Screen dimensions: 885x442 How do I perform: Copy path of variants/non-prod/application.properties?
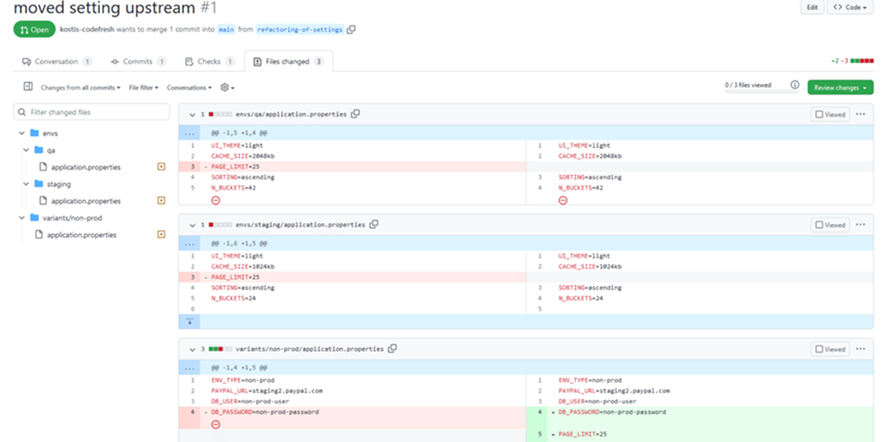click(392, 349)
